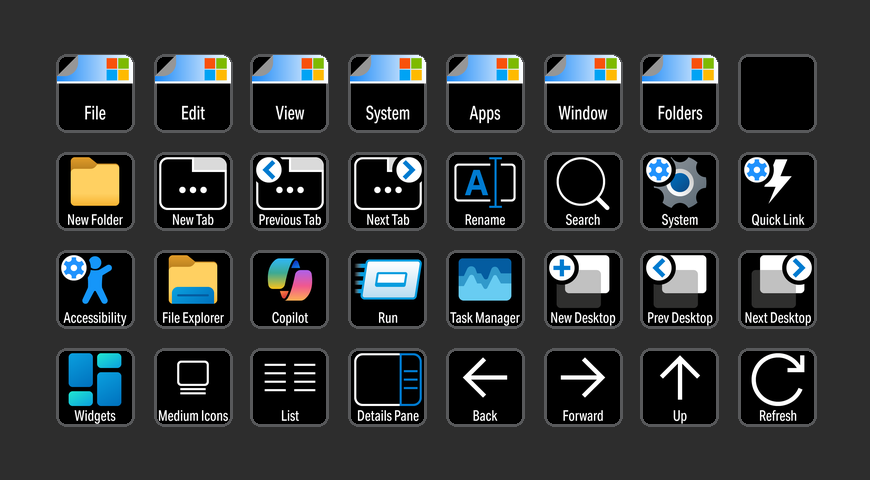Open the View menu key

pos(290,93)
